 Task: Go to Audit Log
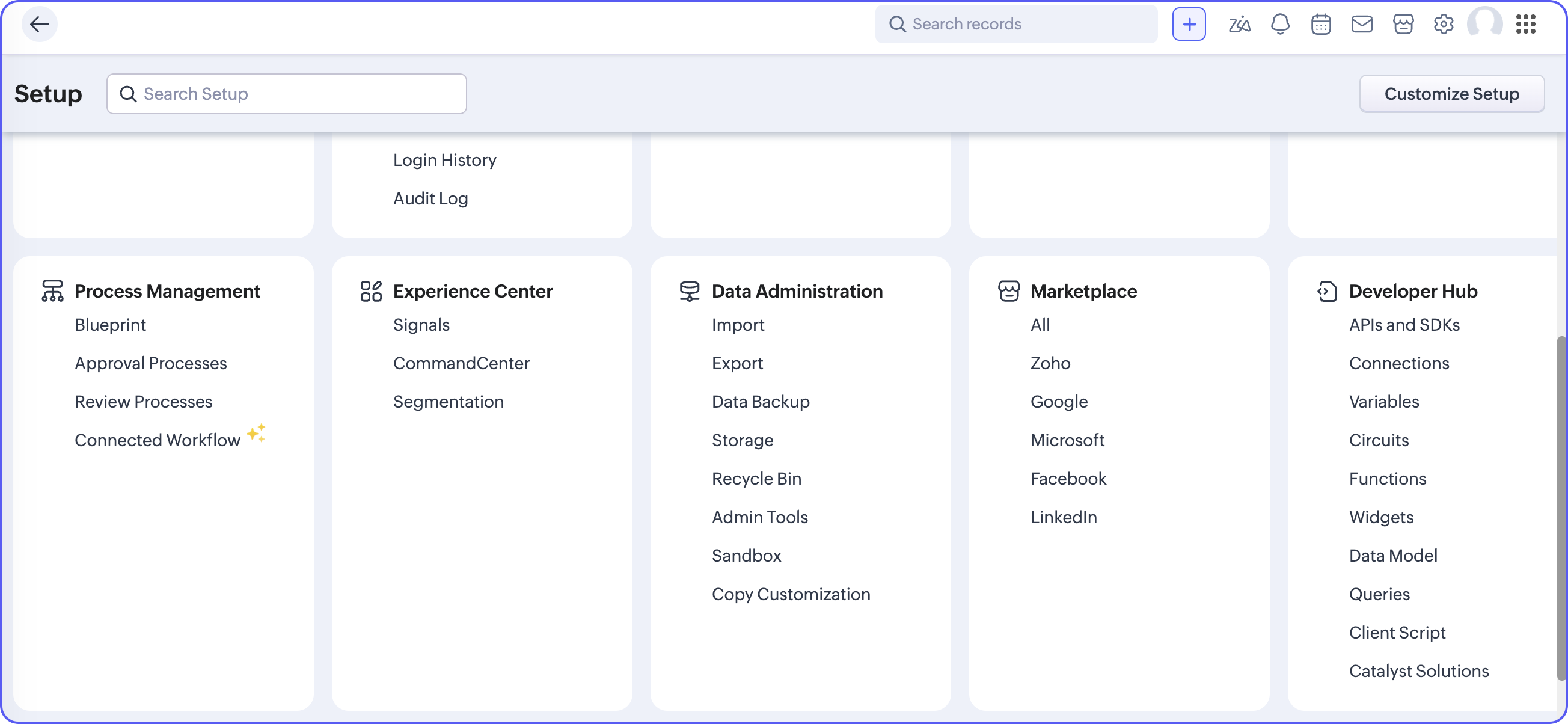(x=430, y=198)
